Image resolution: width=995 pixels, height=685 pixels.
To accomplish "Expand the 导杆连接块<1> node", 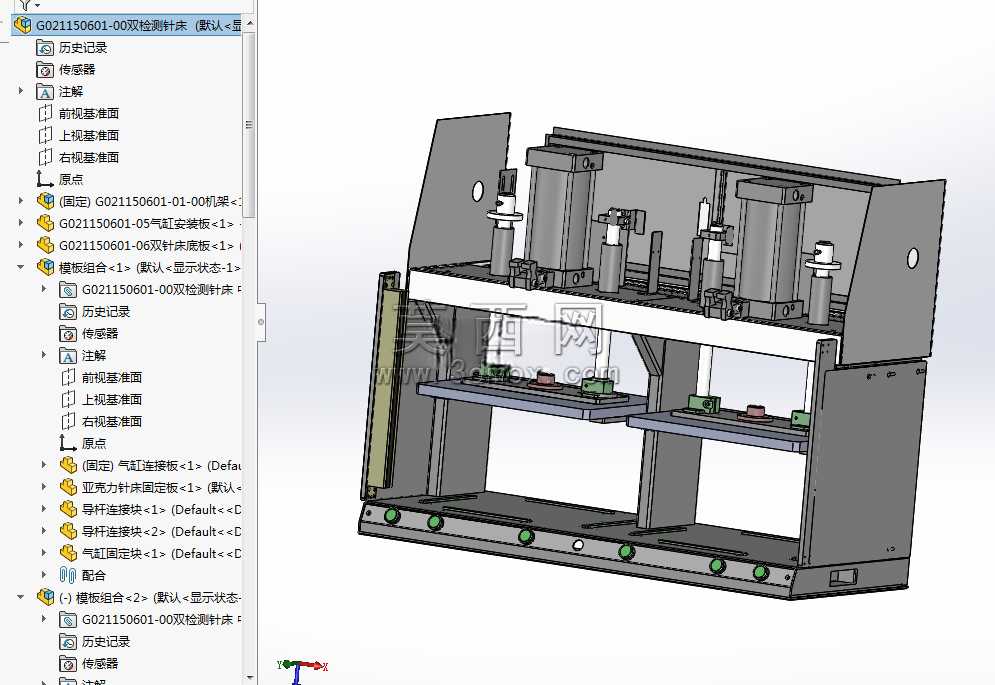I will click(44, 509).
